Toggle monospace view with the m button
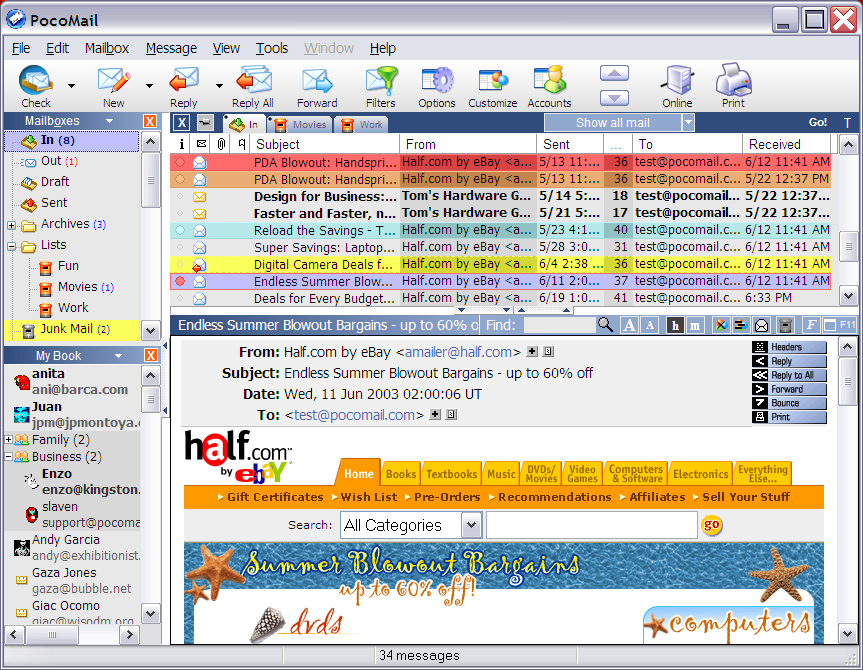The width and height of the screenshot is (863, 670). click(695, 325)
